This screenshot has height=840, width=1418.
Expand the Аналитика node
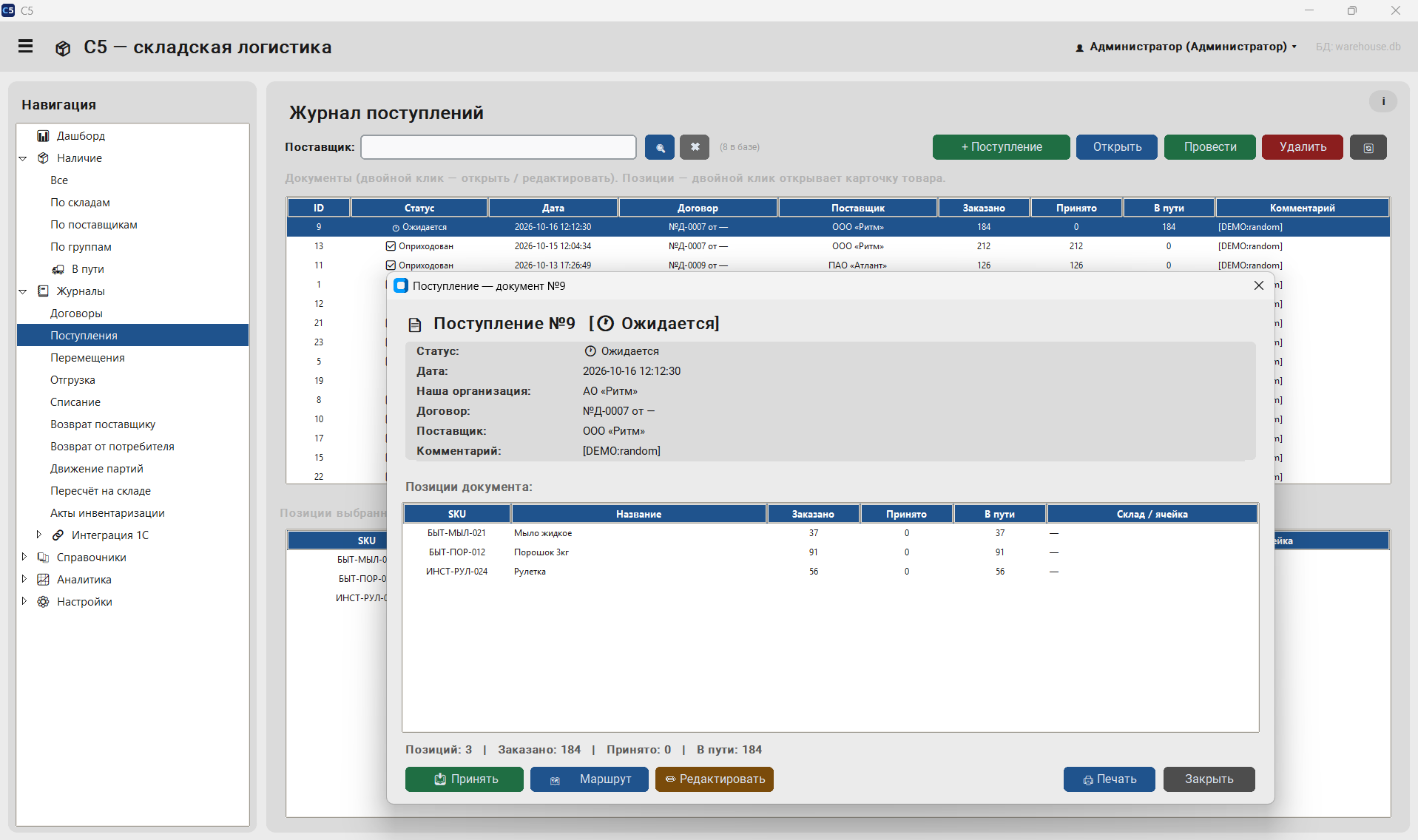(x=24, y=579)
